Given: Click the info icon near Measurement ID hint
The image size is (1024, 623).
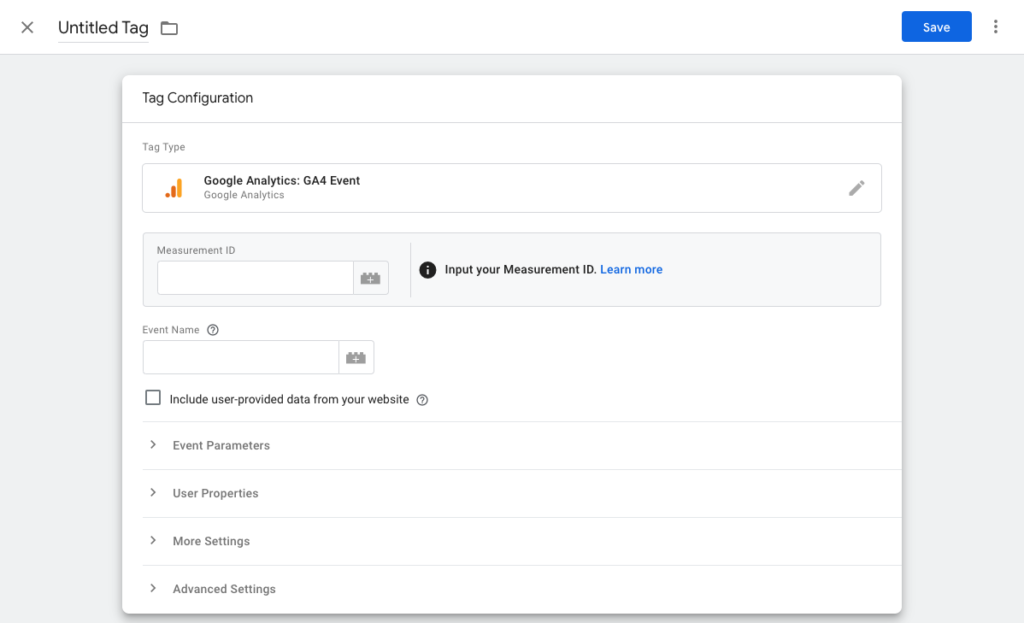Looking at the screenshot, I should click(x=428, y=270).
